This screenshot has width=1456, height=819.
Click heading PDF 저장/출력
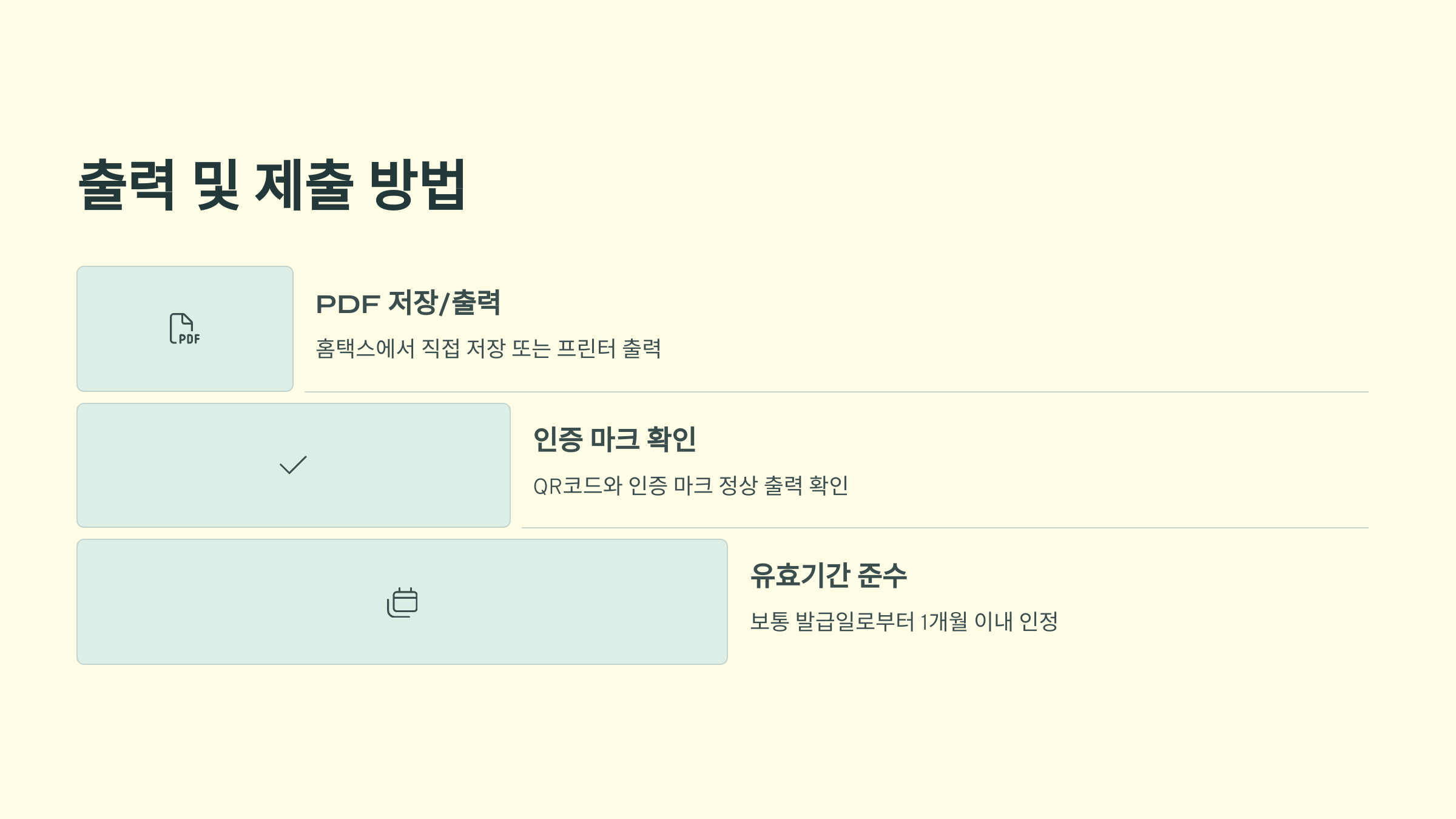click(408, 303)
